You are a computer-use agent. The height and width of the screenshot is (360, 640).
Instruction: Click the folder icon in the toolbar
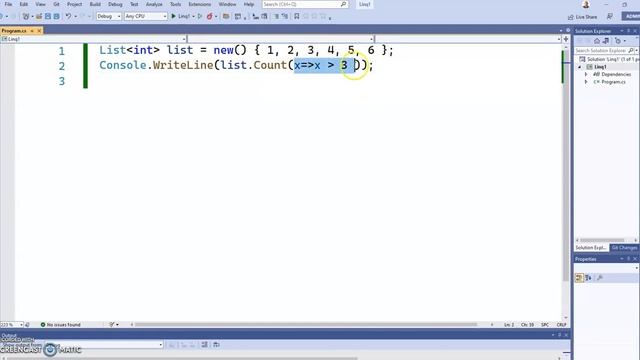tap(226, 16)
